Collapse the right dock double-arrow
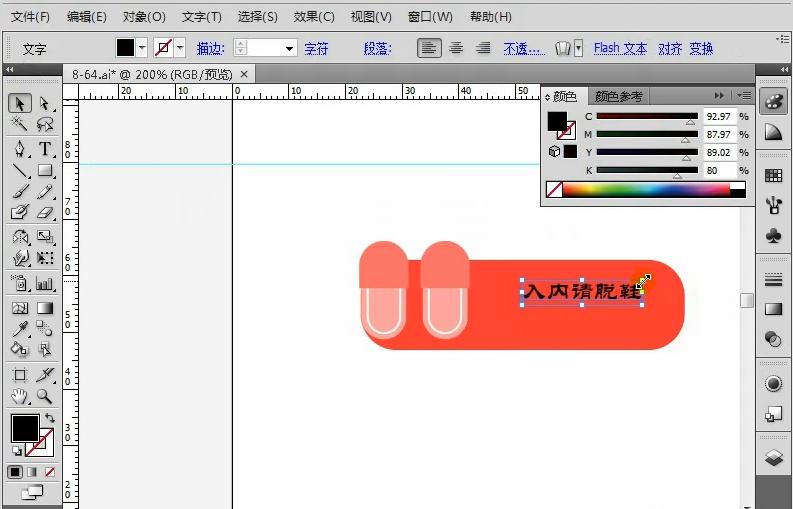Viewport: 793px width, 509px height. tap(784, 69)
